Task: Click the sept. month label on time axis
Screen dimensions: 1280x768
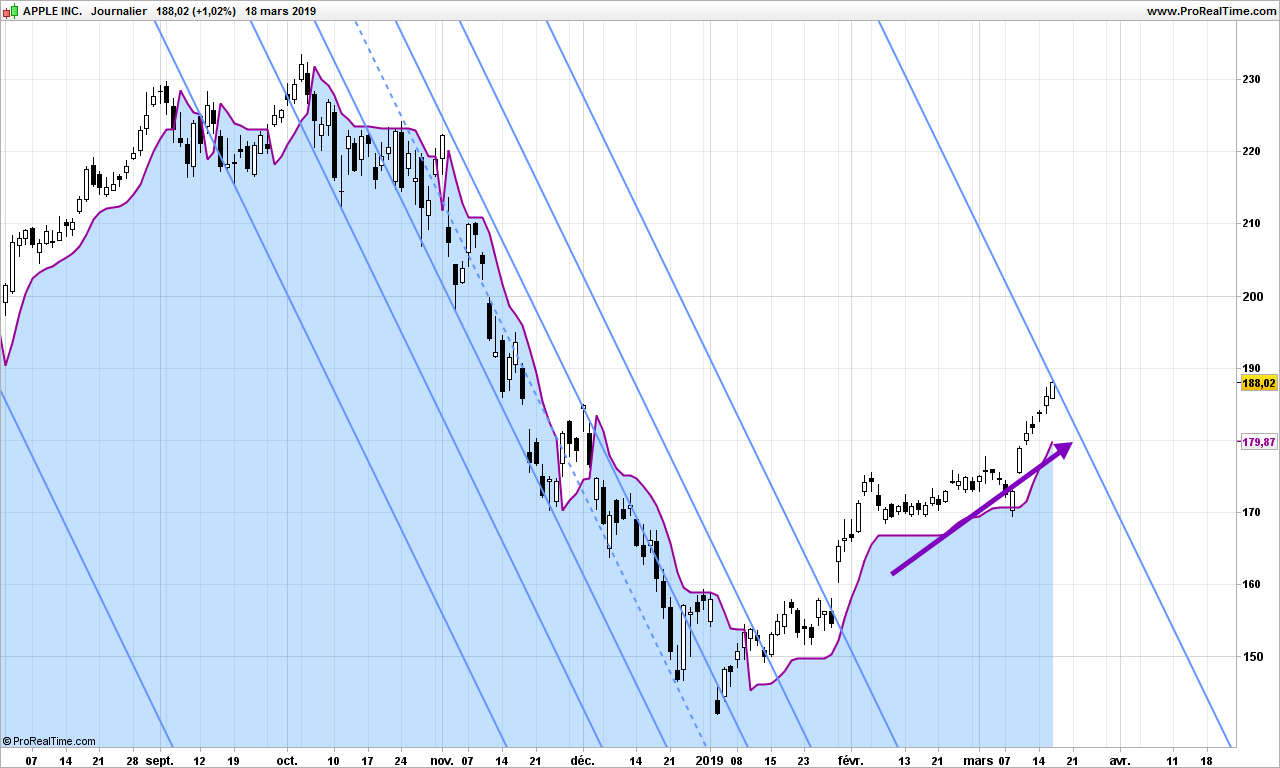Action: (160, 760)
